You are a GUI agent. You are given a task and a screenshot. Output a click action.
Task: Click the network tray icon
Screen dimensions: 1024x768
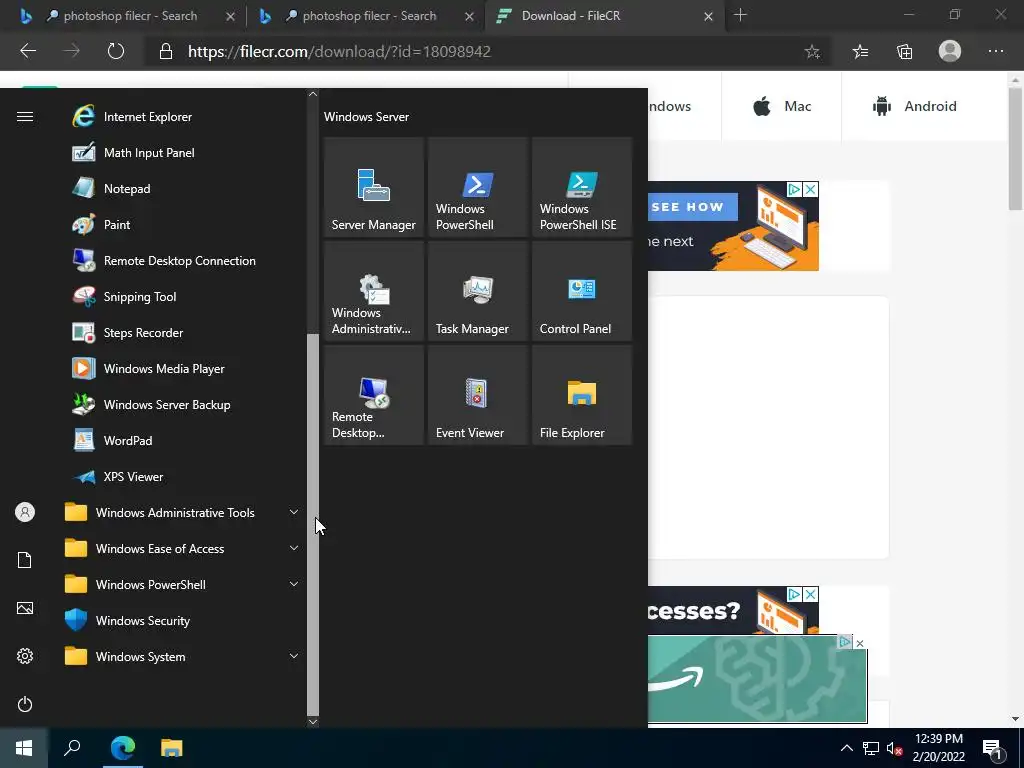click(871, 748)
